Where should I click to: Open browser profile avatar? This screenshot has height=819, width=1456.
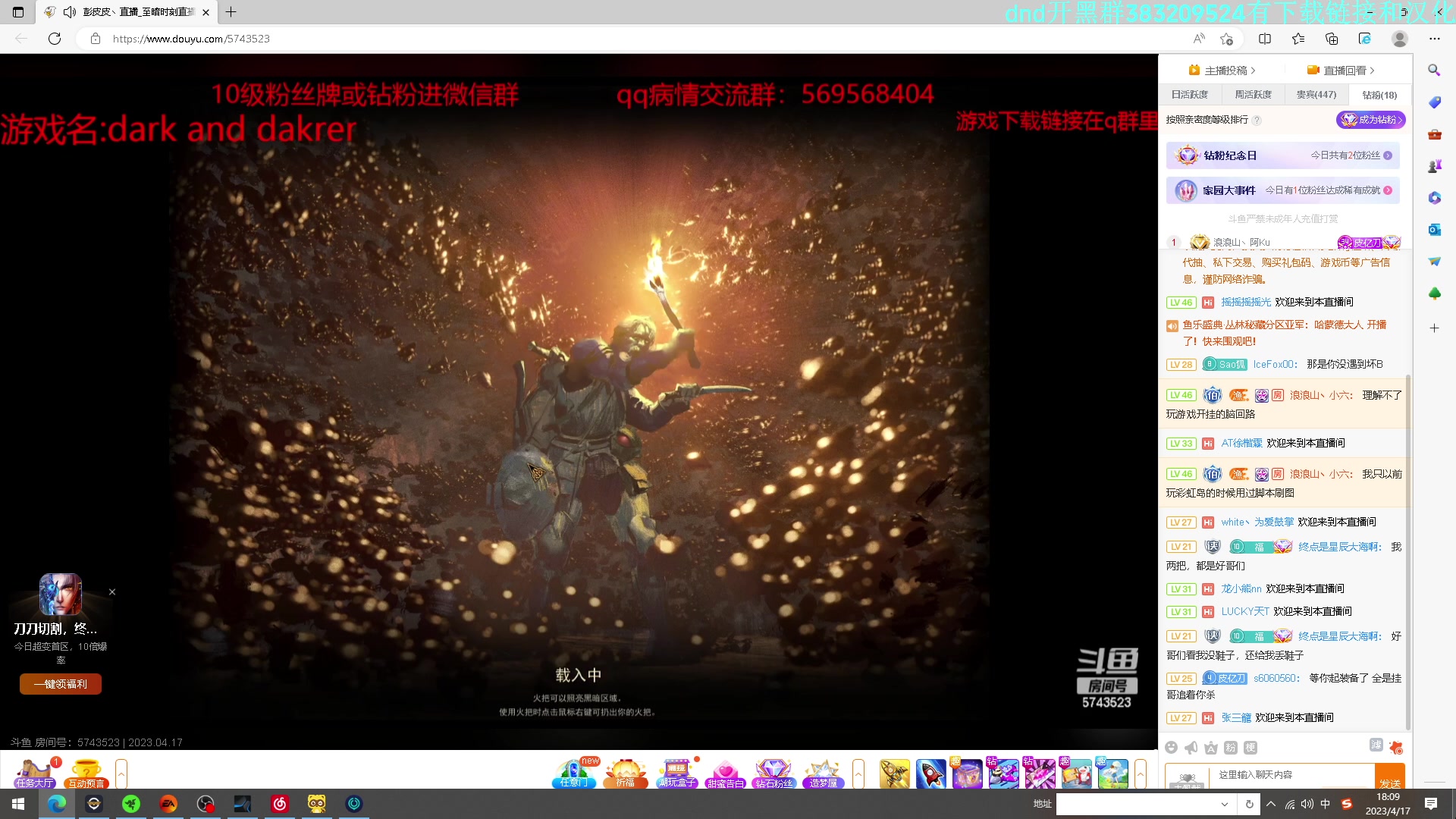[1400, 39]
